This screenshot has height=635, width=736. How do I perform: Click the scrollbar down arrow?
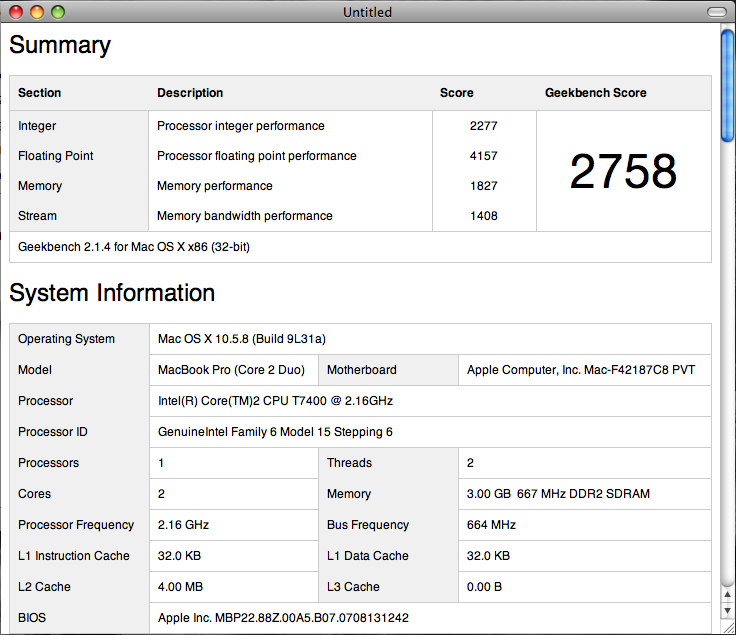(x=727, y=611)
